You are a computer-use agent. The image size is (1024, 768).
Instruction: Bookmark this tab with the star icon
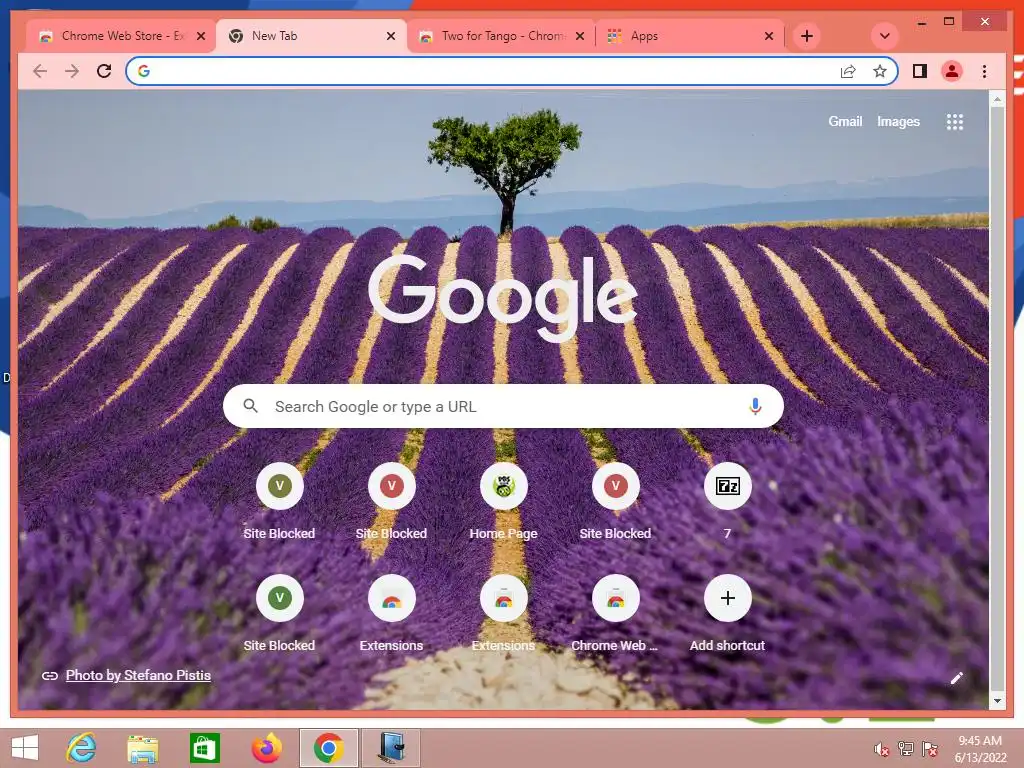[880, 71]
